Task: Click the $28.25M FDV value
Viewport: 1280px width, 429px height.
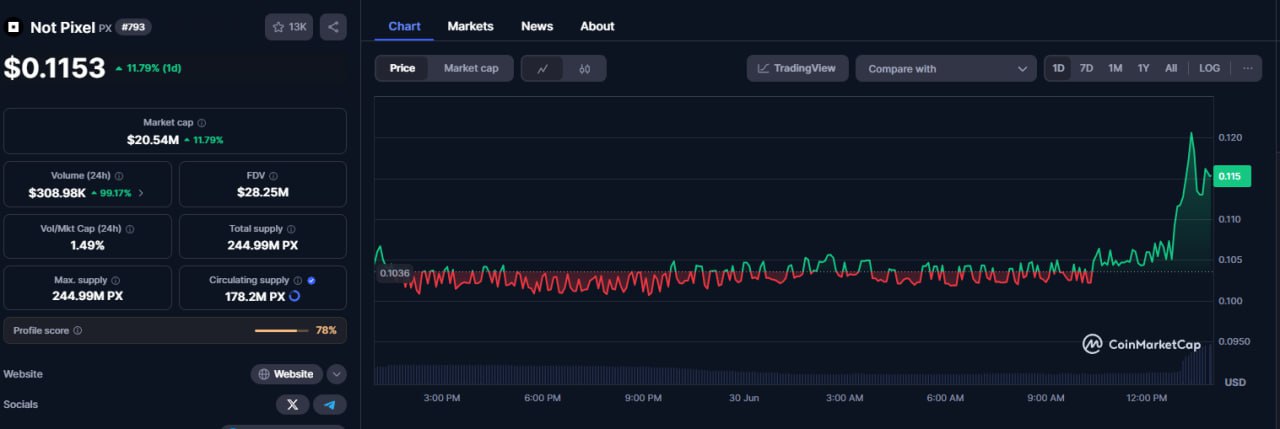Action: (263, 192)
